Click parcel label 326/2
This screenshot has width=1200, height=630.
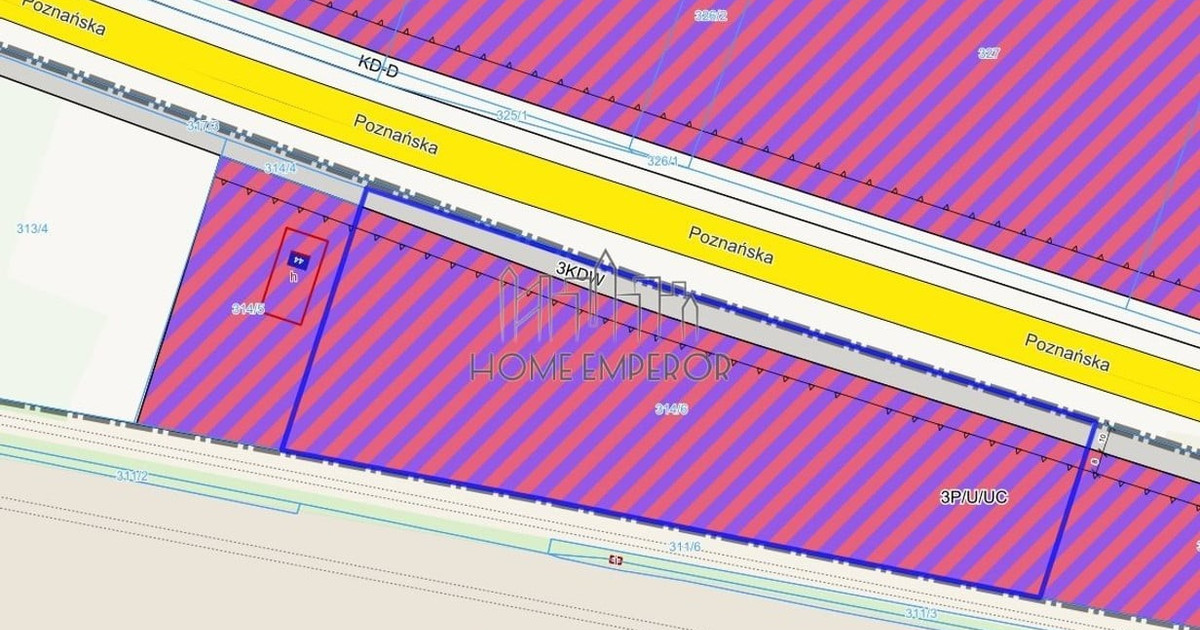coord(710,15)
